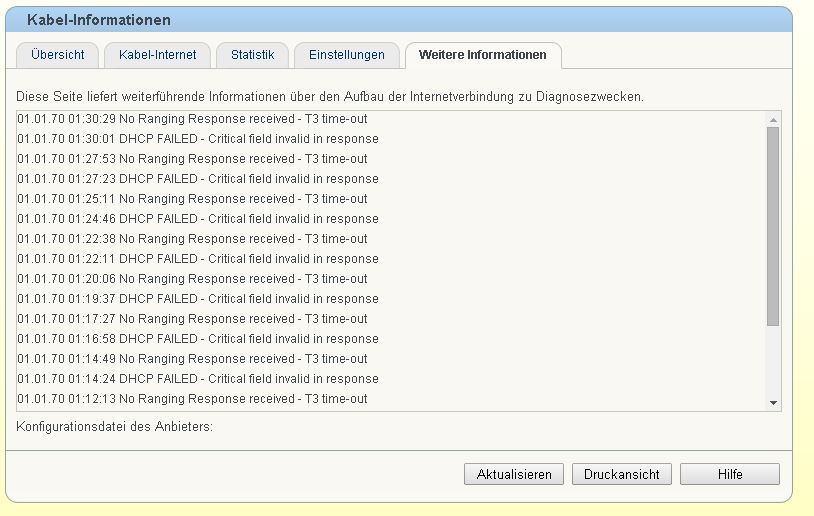The image size is (814, 516).
Task: Switch to the Übersicht tab
Action: point(57,55)
